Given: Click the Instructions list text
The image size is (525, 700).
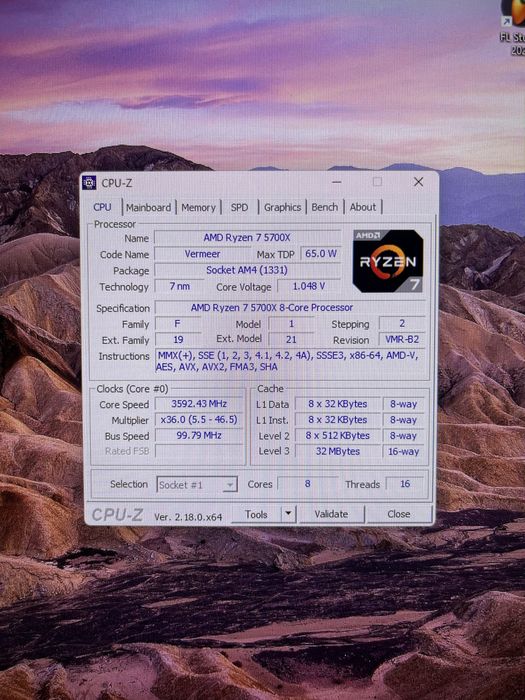Looking at the screenshot, I should [290, 361].
